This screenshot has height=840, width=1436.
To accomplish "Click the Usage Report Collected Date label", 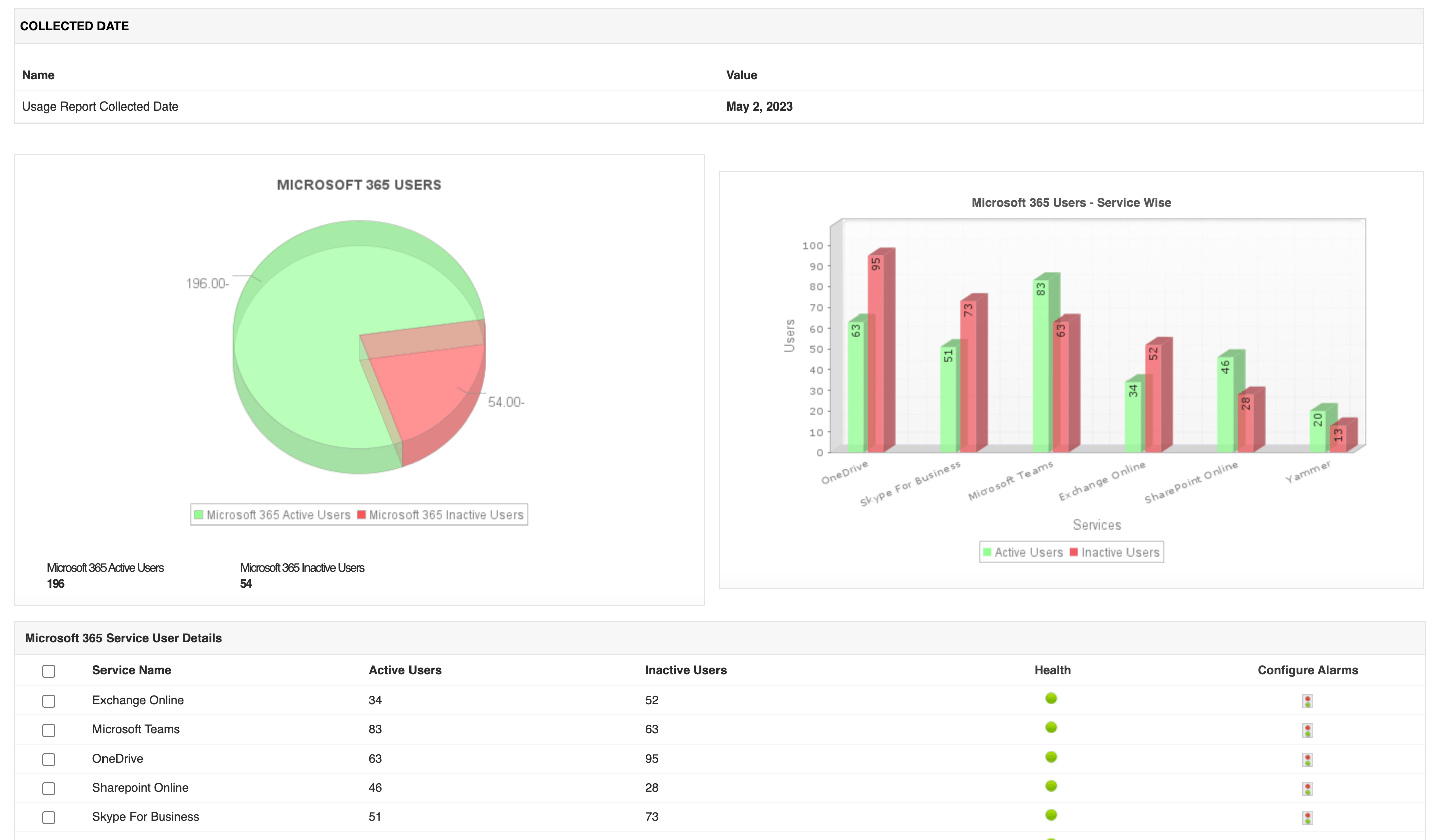I will tap(99, 107).
